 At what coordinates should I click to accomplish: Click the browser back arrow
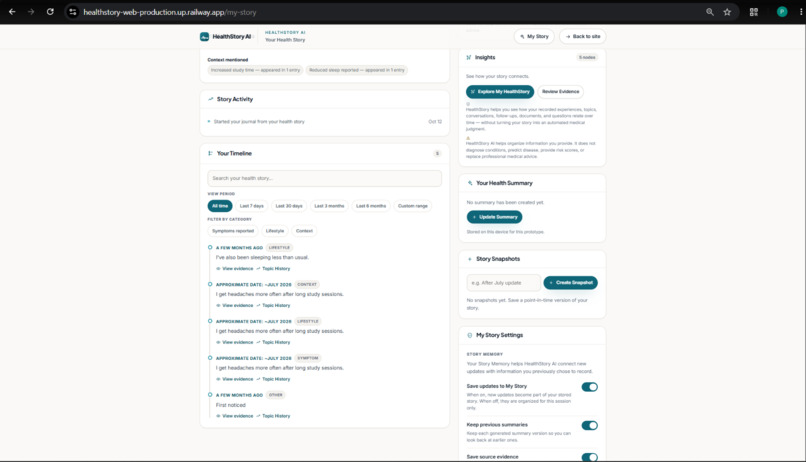[x=12, y=12]
